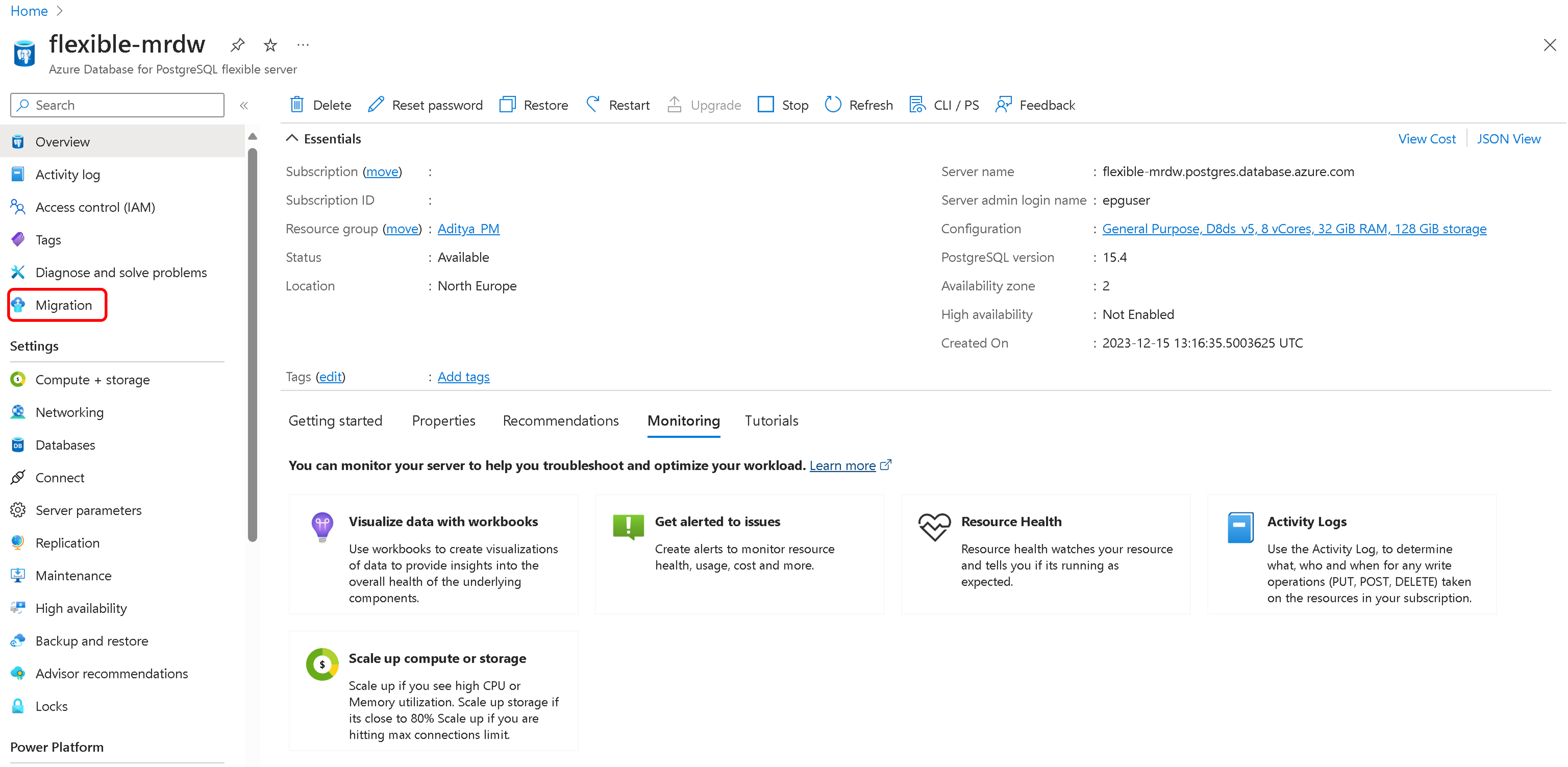The image size is (1568, 767).
Task: Click the Reset password pencil icon
Action: 376,105
